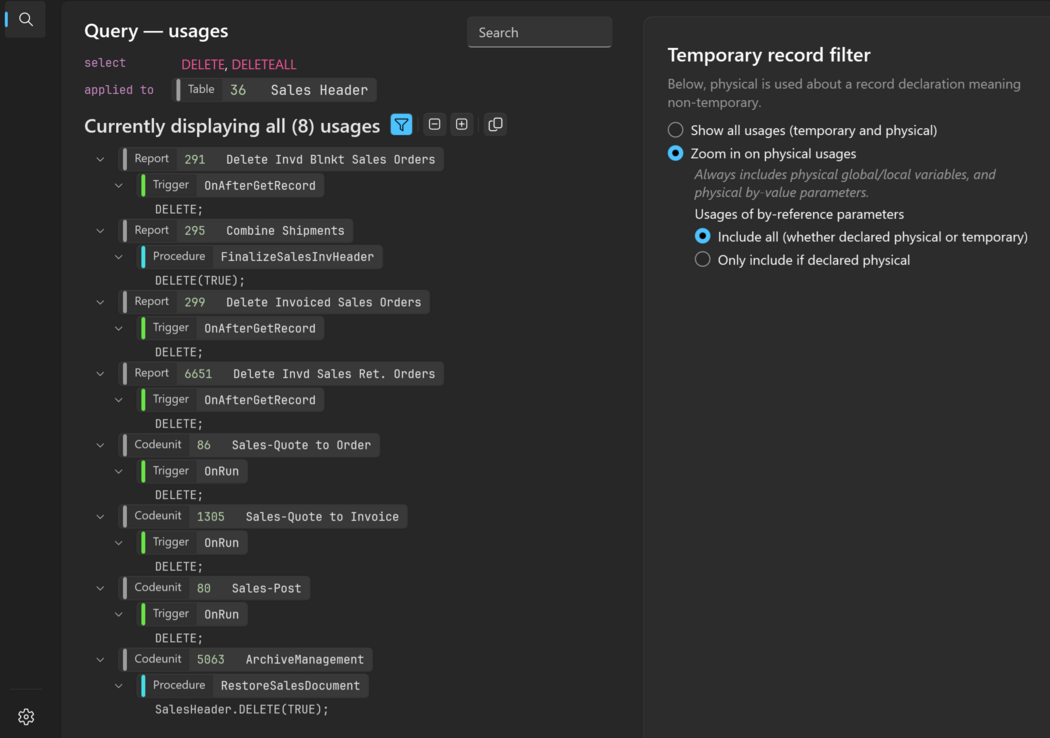Collapse Report 295 Combine Shipments node
1050x738 pixels.
[x=100, y=231]
